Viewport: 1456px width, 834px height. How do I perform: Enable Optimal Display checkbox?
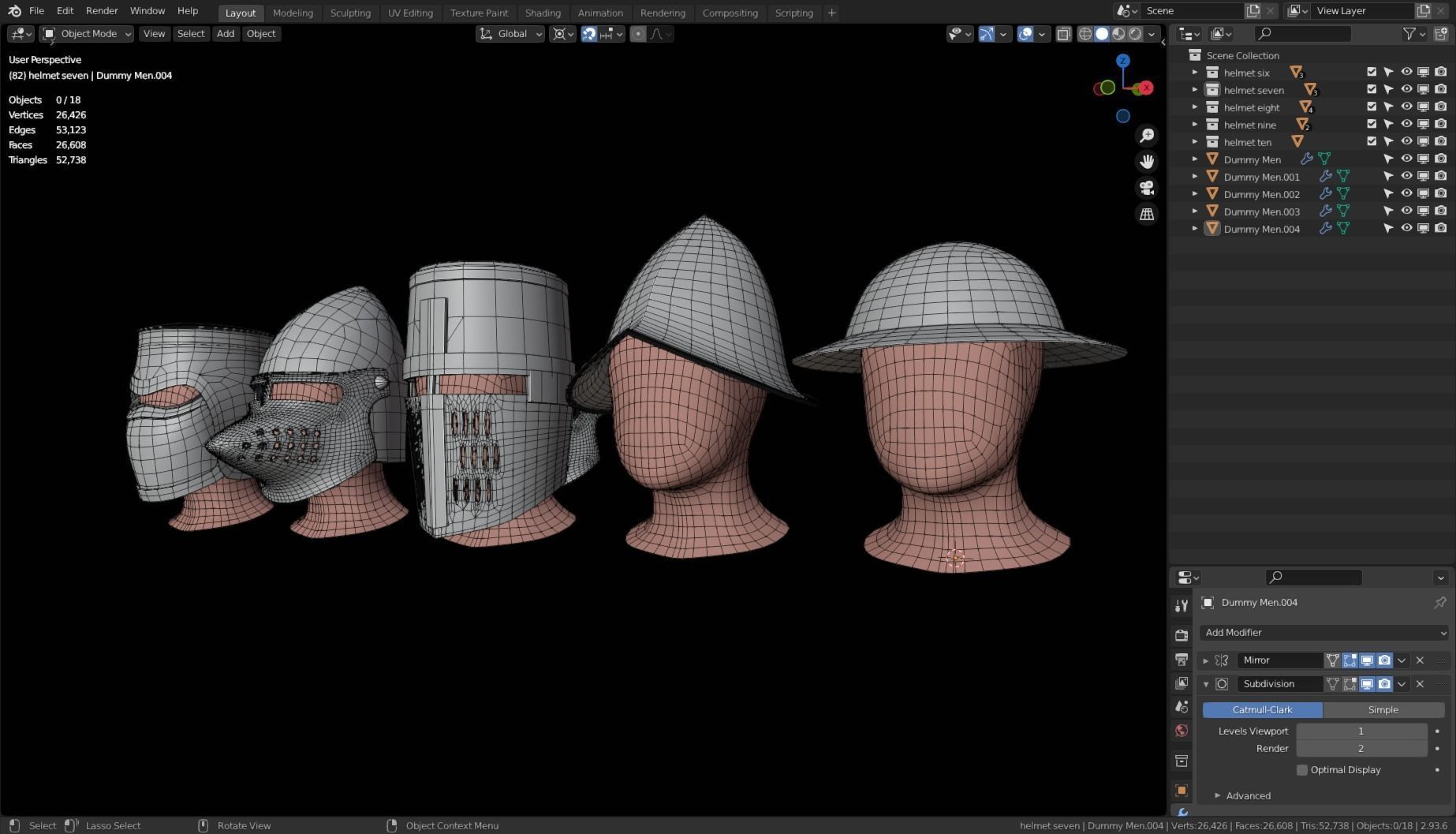pos(1302,770)
